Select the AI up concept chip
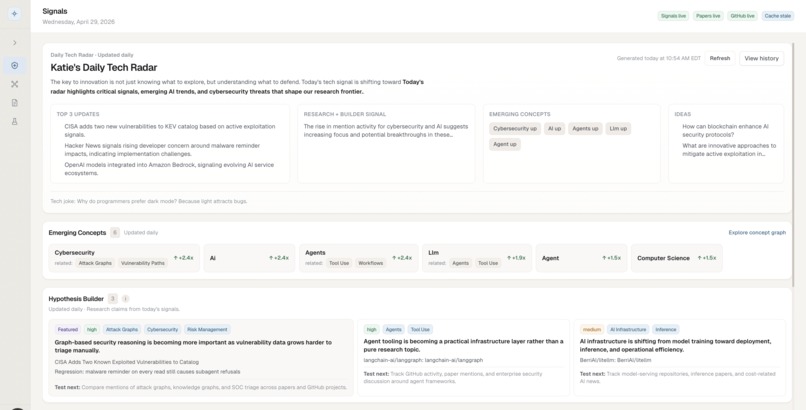This screenshot has height=410, width=806. pyautogui.click(x=554, y=129)
